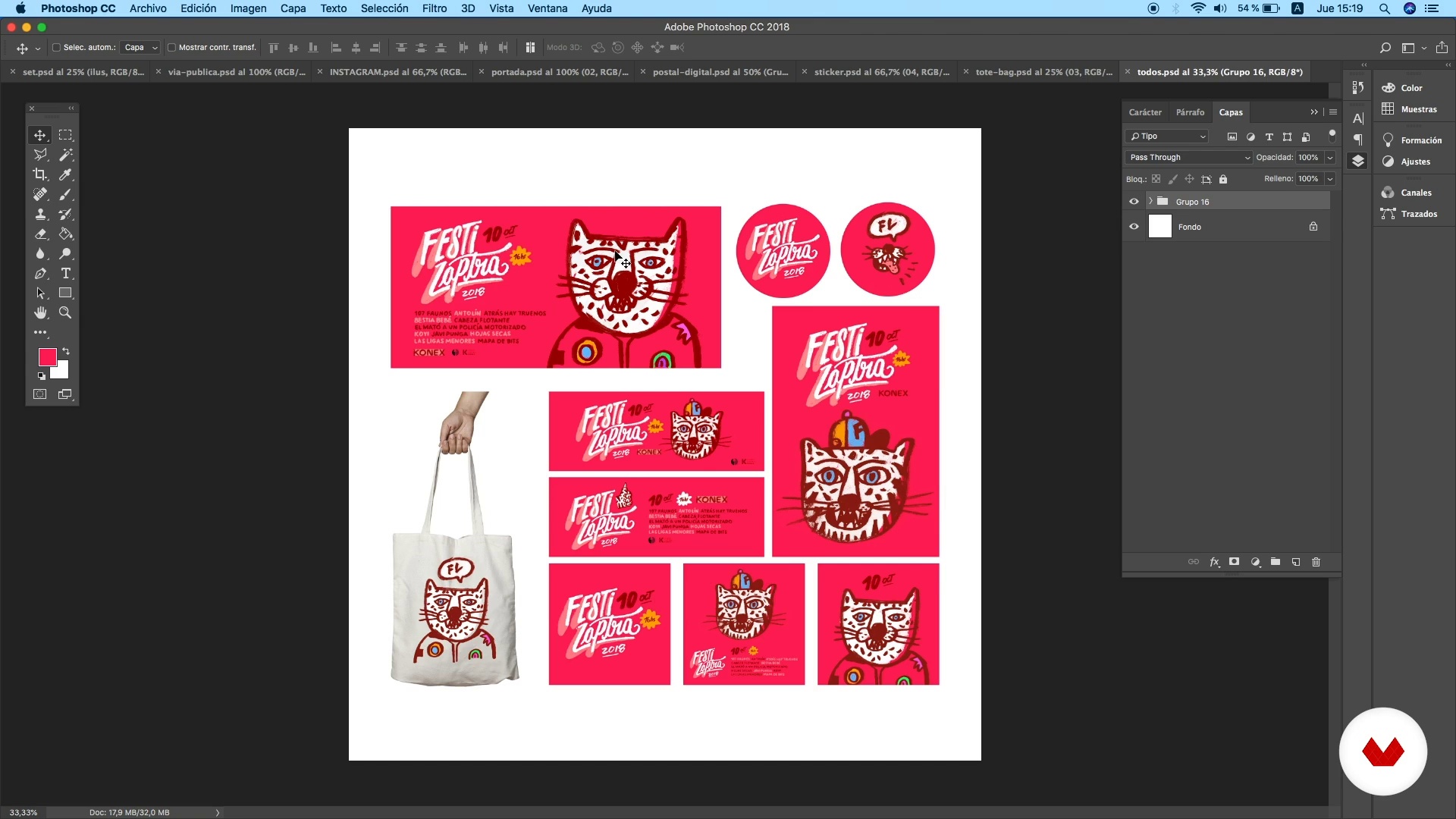This screenshot has height=819, width=1456.
Task: Open the Tipo layer filter dropdown
Action: [1167, 136]
